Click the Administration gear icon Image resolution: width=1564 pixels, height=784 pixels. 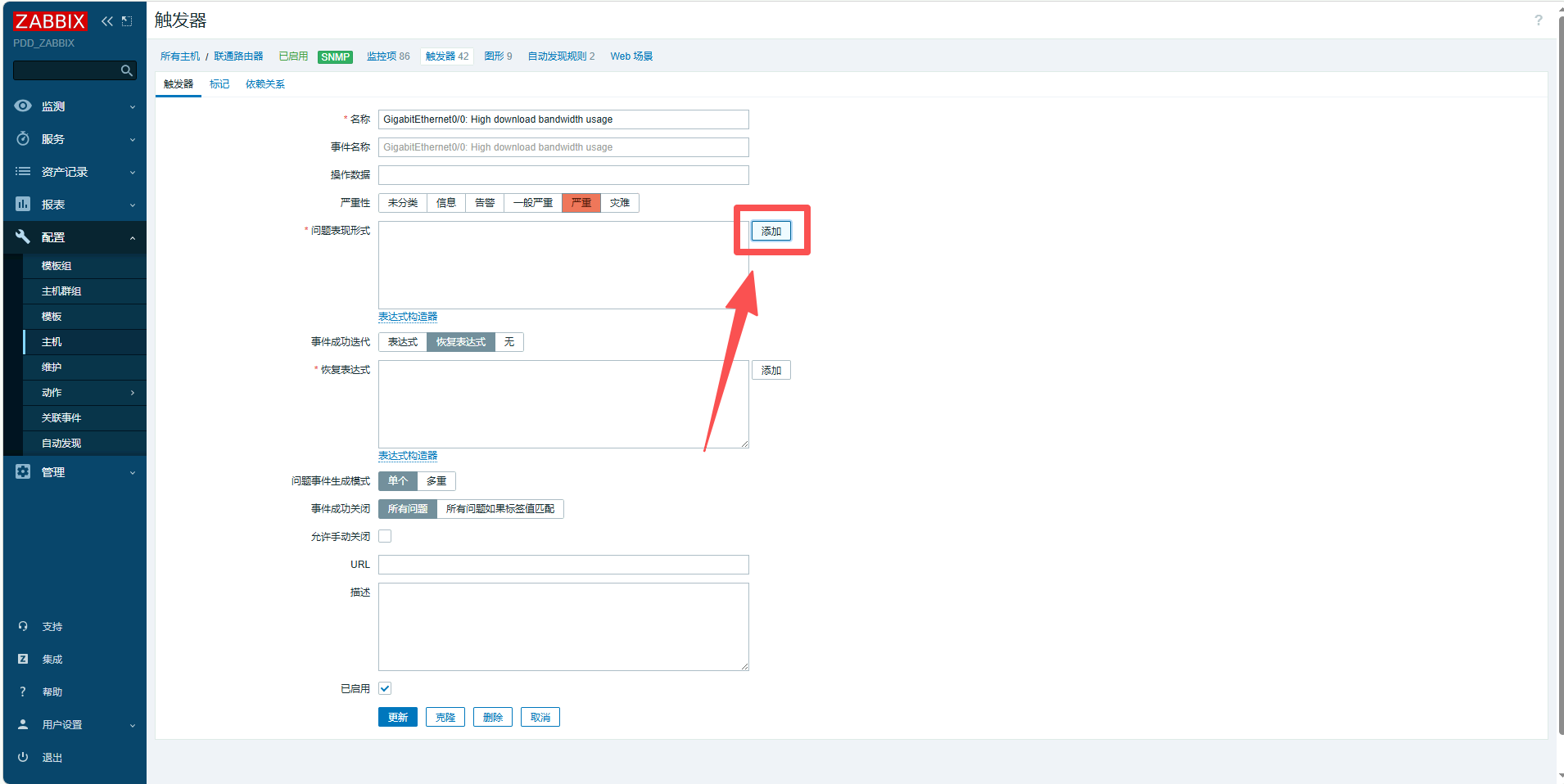pos(23,472)
